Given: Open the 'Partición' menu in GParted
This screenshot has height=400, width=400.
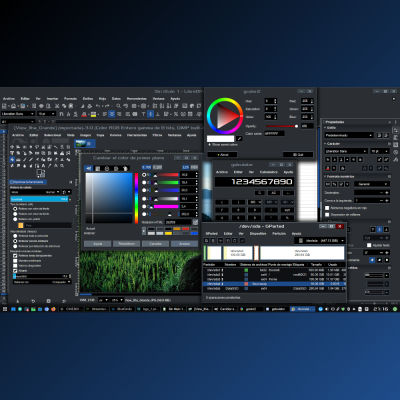Looking at the screenshot, I should (279, 234).
